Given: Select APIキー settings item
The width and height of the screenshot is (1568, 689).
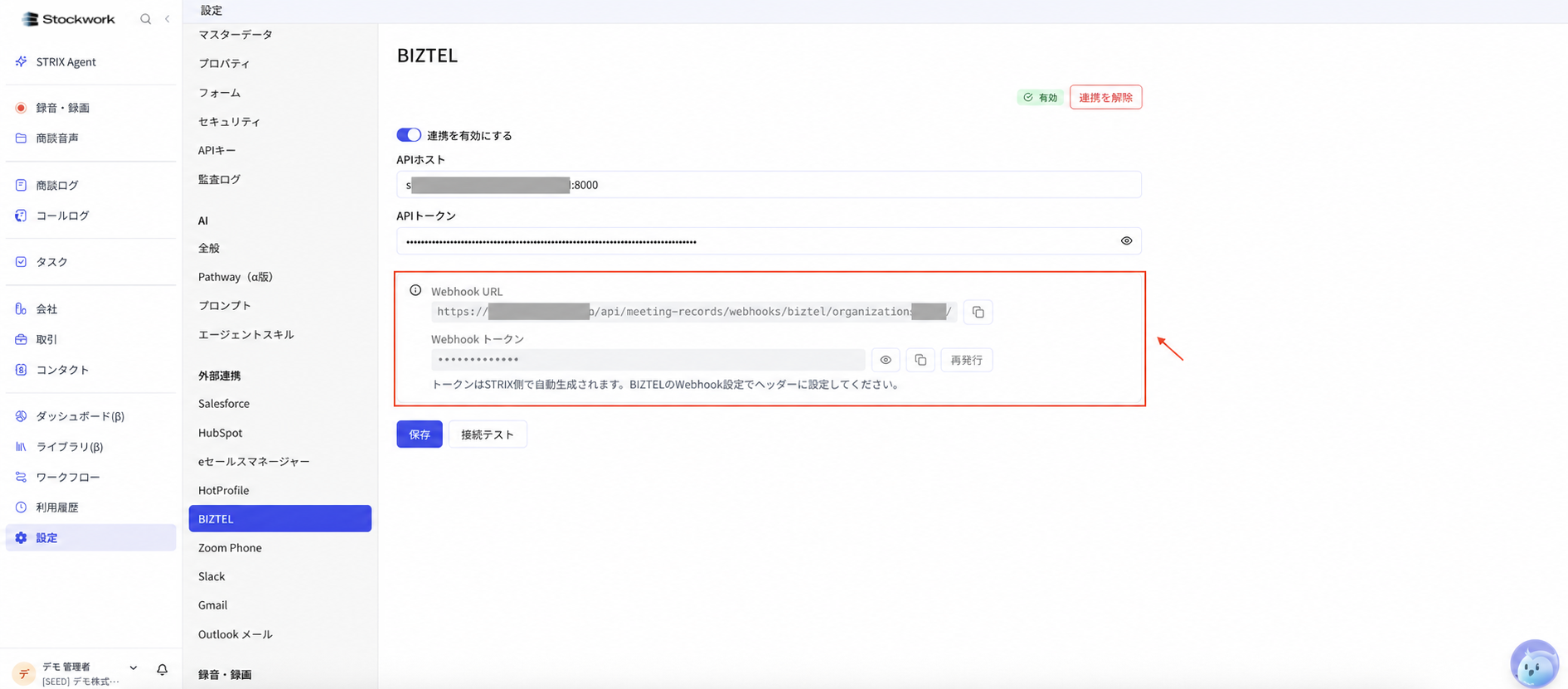Looking at the screenshot, I should point(279,150).
